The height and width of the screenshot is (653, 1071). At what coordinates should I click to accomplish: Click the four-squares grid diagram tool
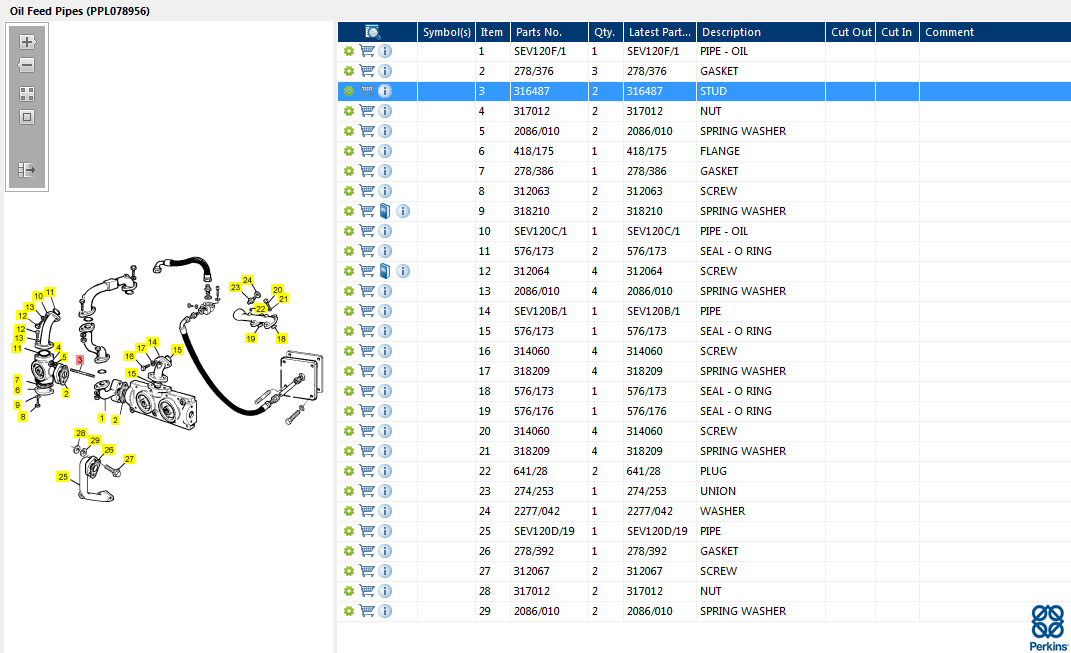click(x=27, y=94)
